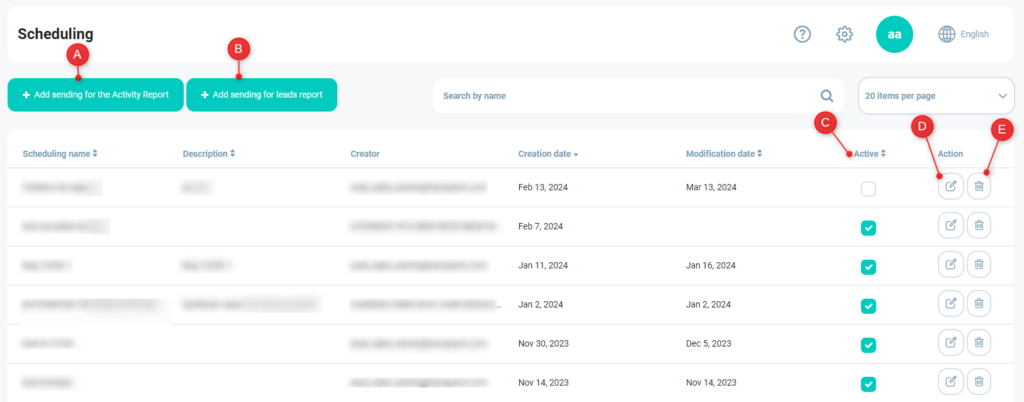The height and width of the screenshot is (402, 1024).
Task: Edit the schedule created Feb 7, 2024
Action: click(x=950, y=227)
